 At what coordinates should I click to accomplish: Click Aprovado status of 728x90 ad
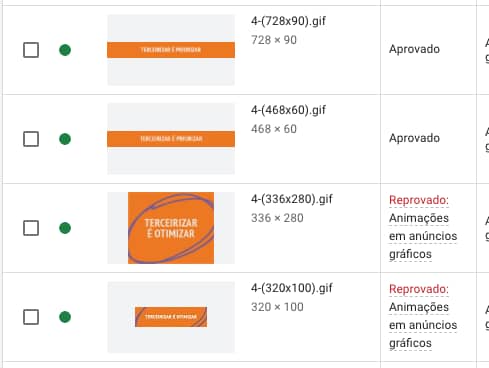[414, 49]
